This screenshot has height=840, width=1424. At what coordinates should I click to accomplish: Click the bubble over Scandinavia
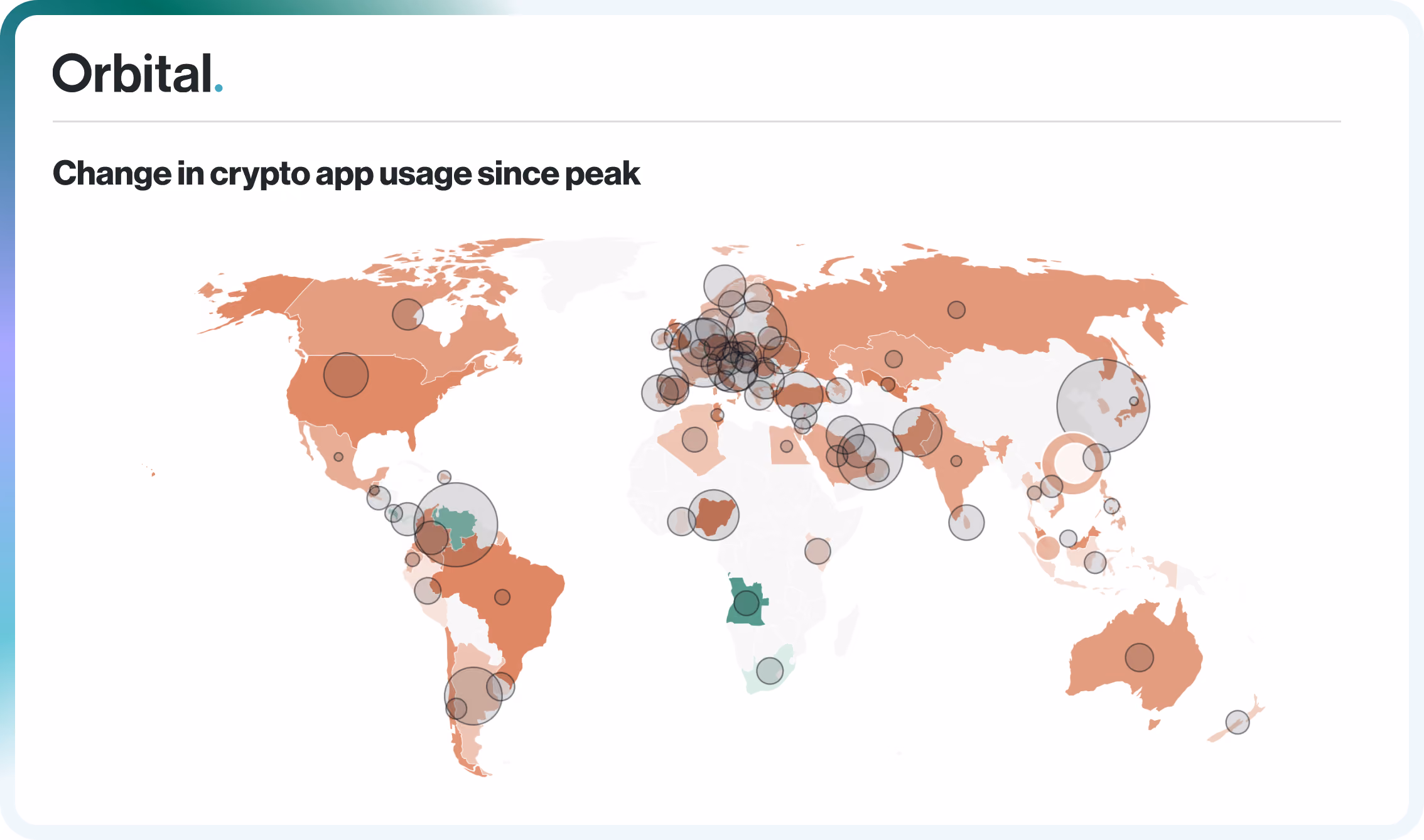coord(725,286)
